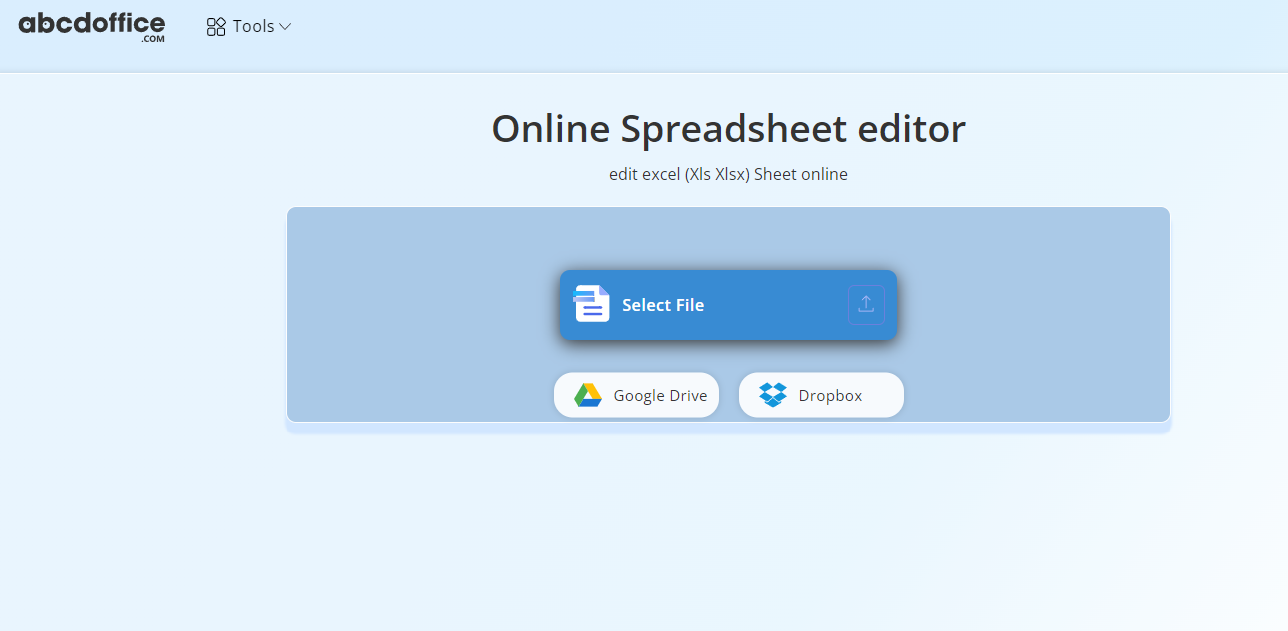Expand the Tools dropdown chevron
1288x631 pixels.
[x=285, y=27]
